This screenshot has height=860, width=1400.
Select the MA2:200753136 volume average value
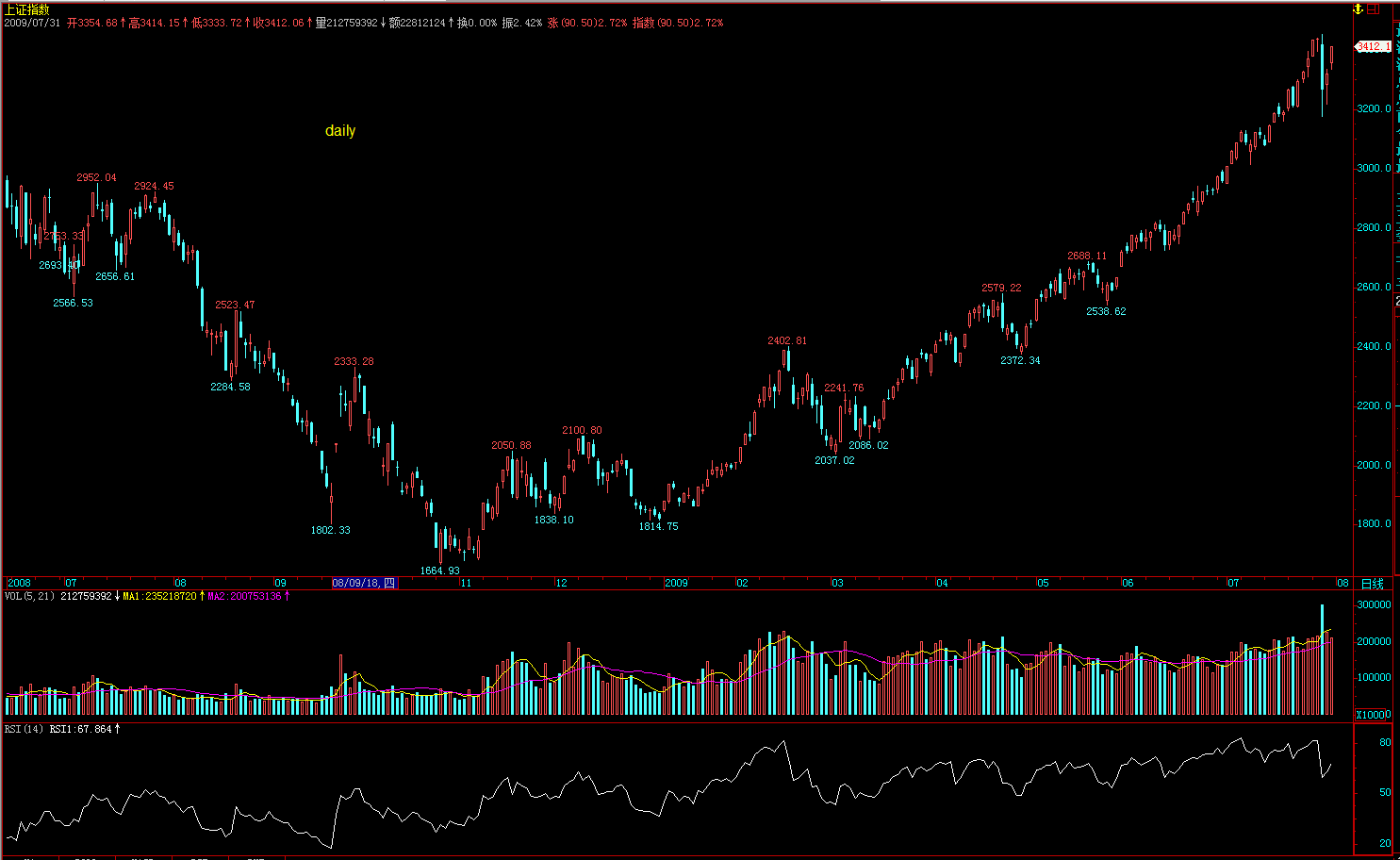click(244, 596)
